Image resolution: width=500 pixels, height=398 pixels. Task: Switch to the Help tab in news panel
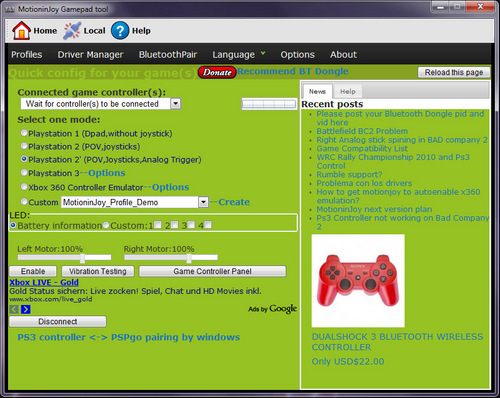348,91
